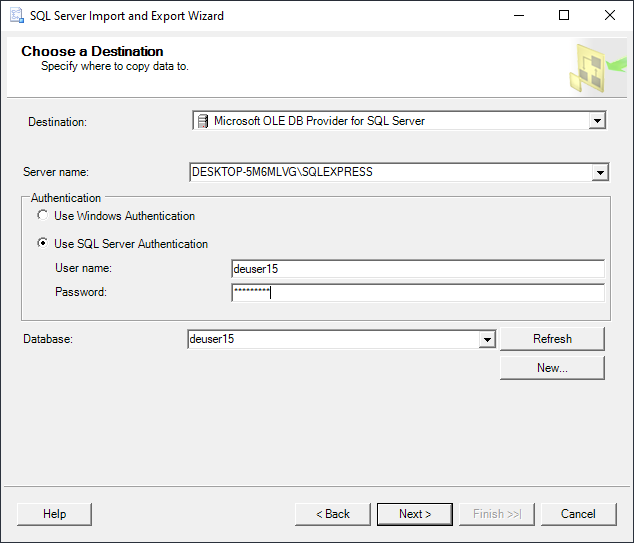Proceed with the Next > button
634x543 pixels.
(x=415, y=514)
